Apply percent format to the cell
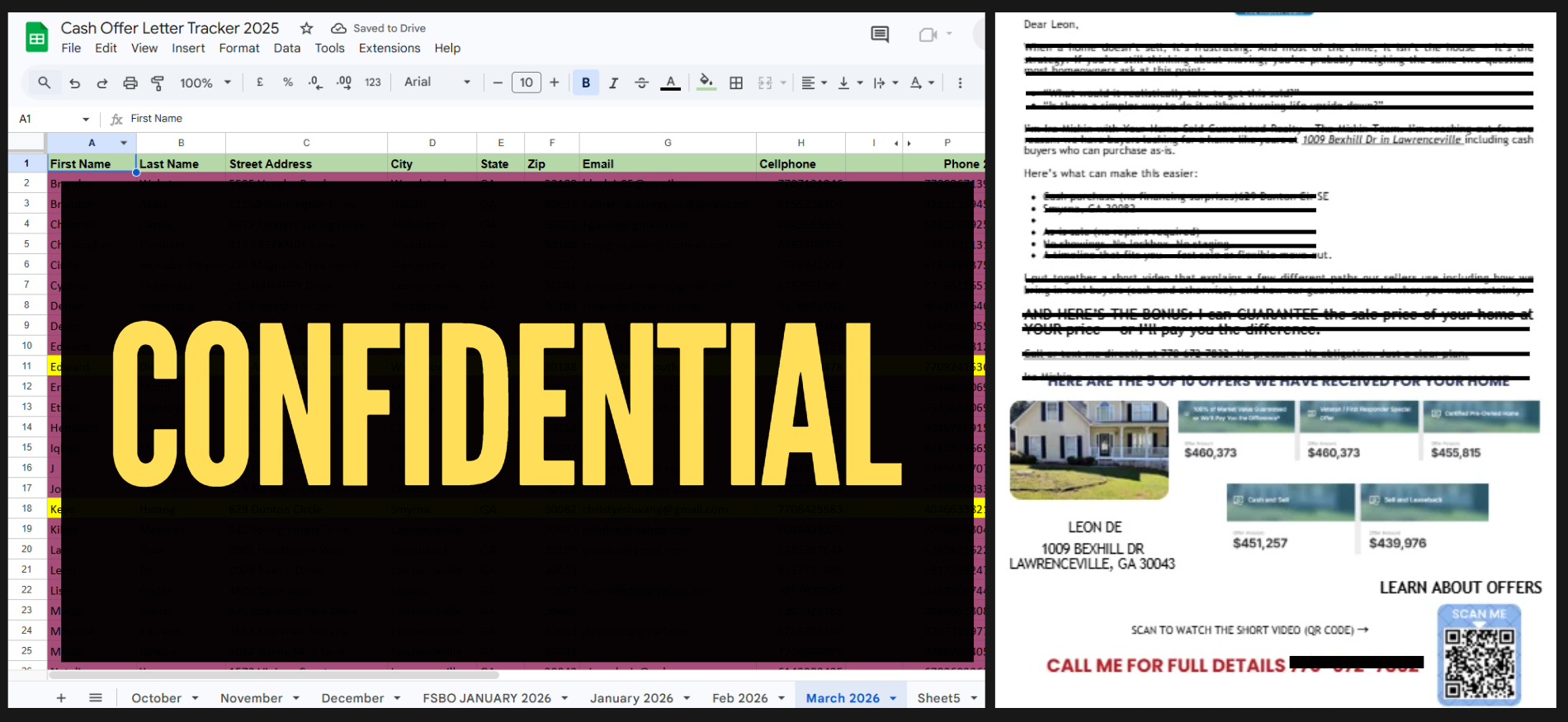The height and width of the screenshot is (722, 1568). 288,83
